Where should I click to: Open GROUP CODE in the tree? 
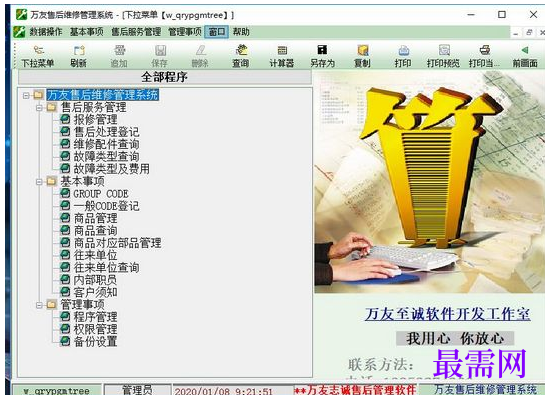101,194
